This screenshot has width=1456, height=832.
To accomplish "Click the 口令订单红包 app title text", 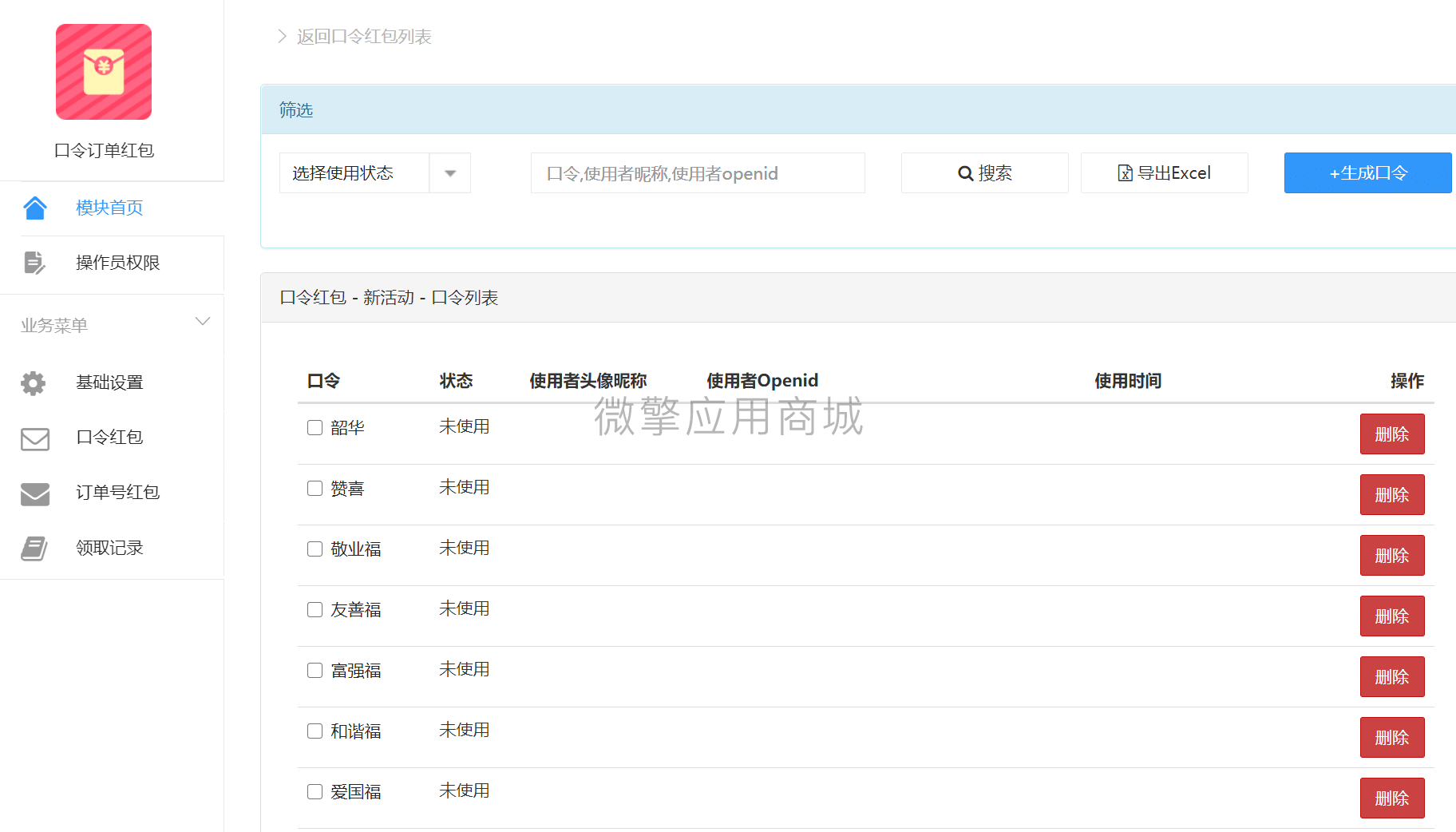I will click(104, 150).
